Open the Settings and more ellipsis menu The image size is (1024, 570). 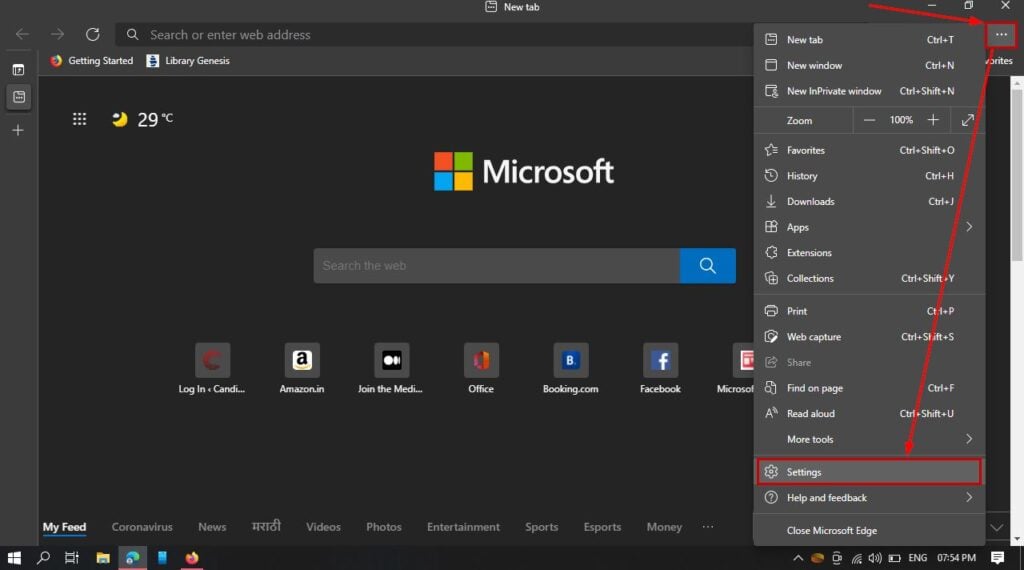(1001, 35)
